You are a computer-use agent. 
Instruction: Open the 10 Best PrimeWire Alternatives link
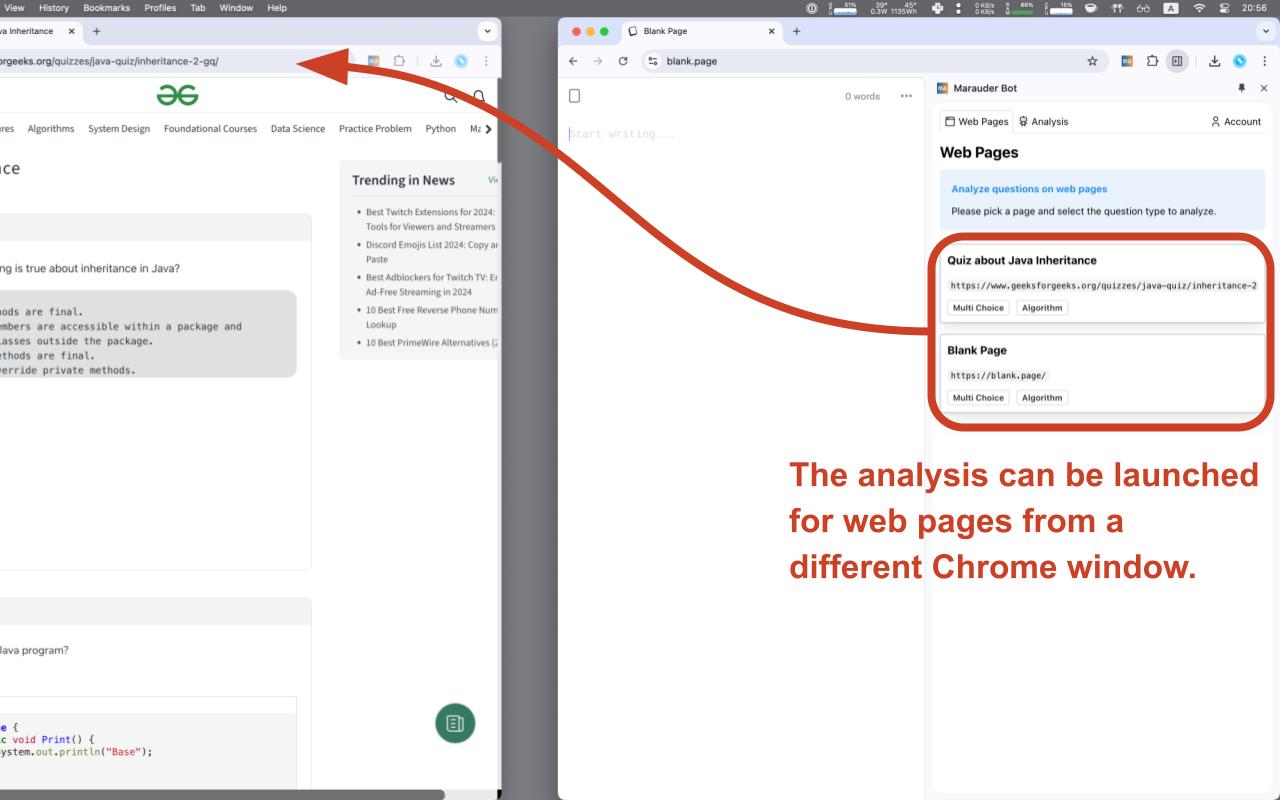[432, 344]
